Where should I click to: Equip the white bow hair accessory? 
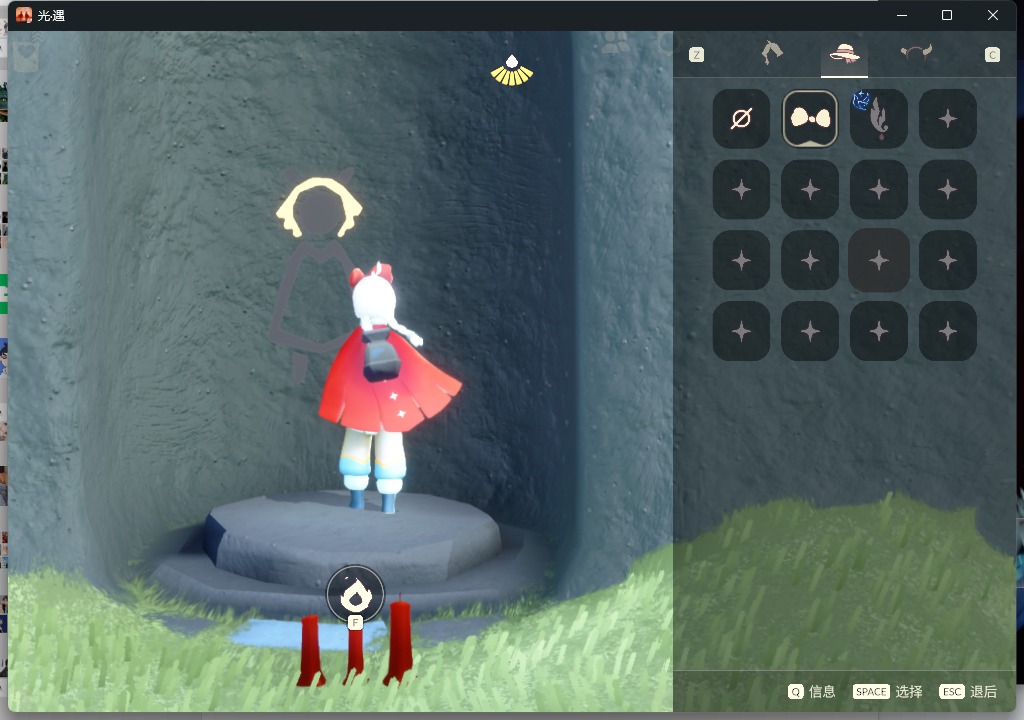(810, 119)
